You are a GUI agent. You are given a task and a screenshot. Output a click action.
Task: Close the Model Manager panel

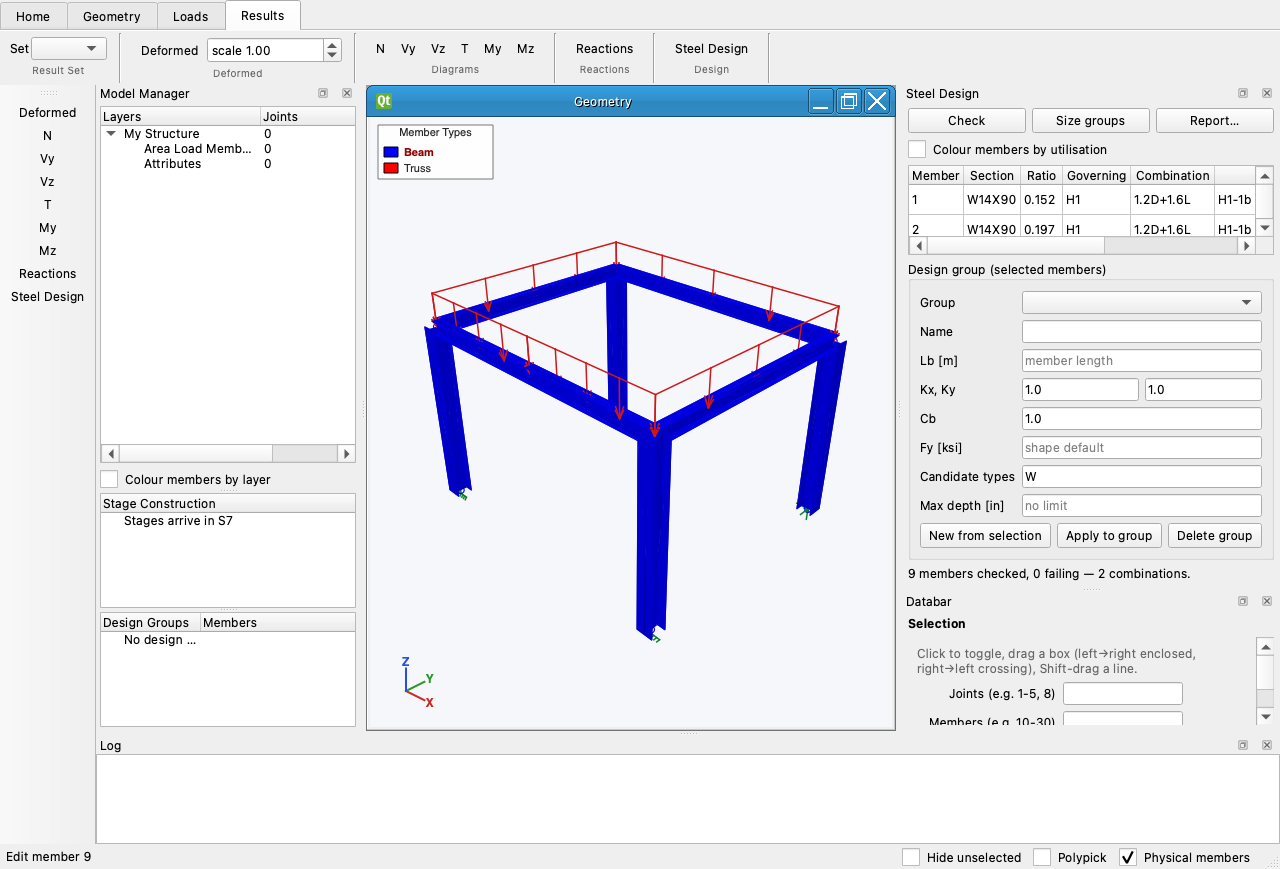tap(347, 93)
